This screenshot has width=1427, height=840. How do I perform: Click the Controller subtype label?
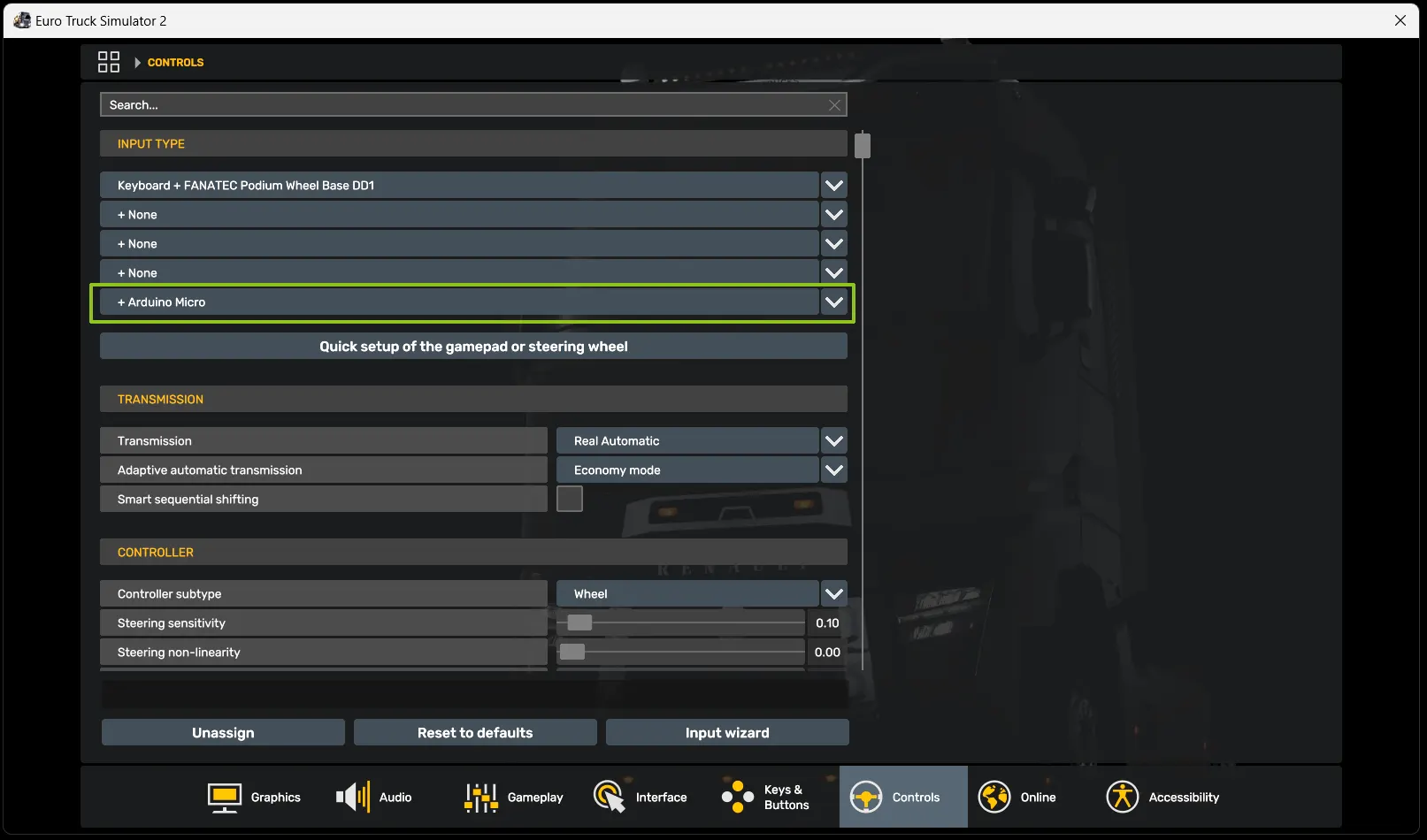324,594
